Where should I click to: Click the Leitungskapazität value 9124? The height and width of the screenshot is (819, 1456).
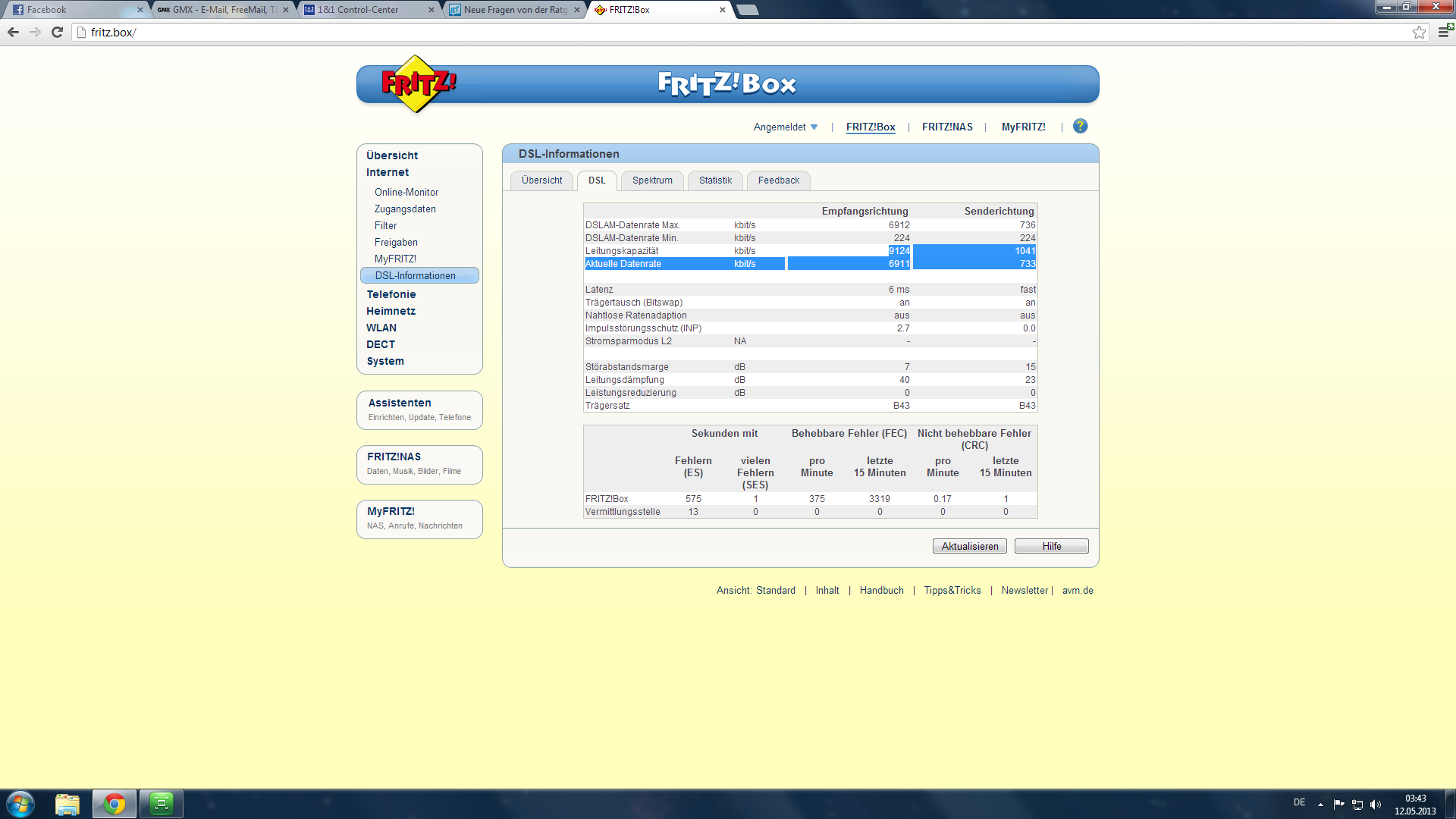coord(899,251)
